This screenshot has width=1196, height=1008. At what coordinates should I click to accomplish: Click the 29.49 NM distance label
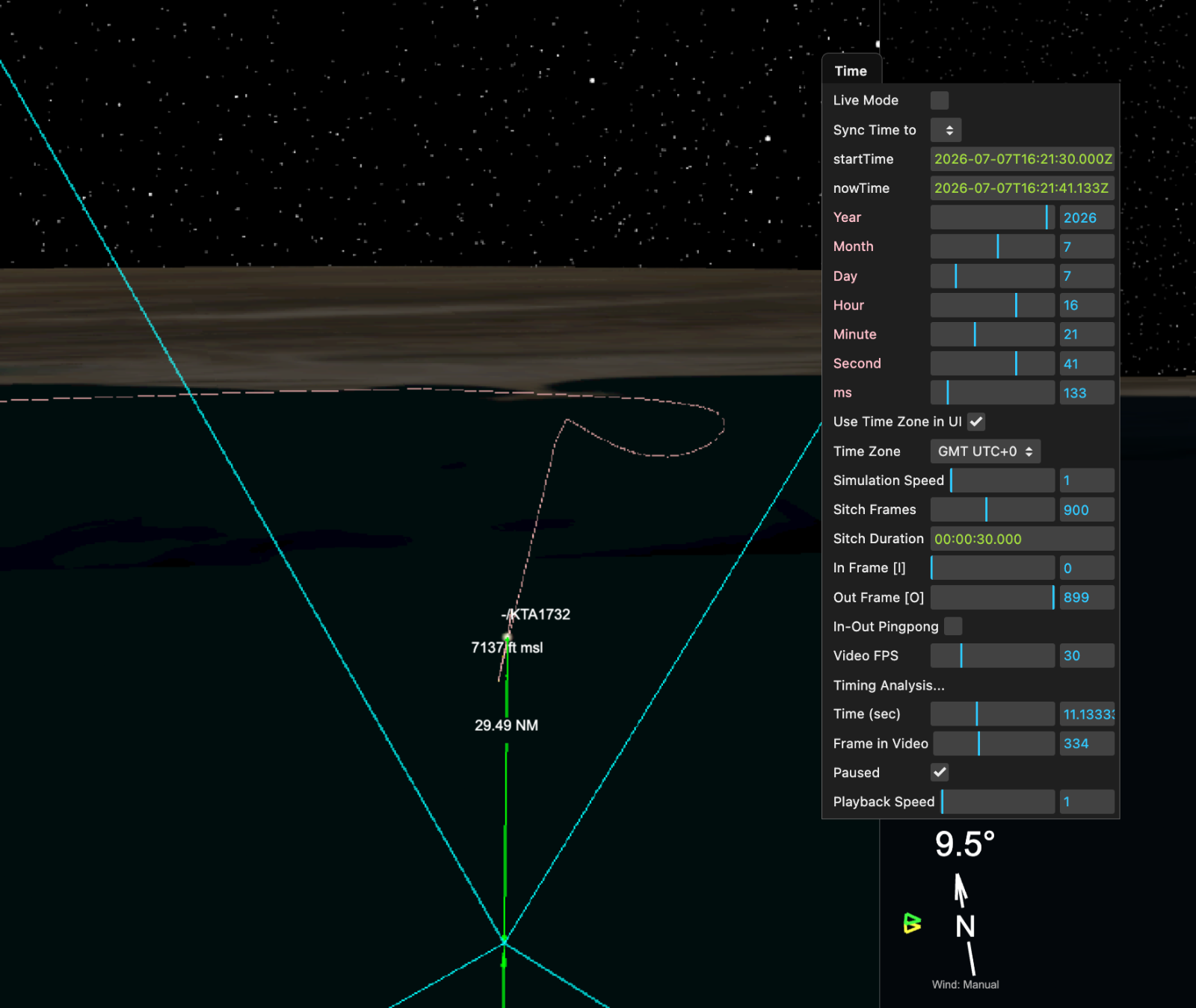(x=506, y=725)
